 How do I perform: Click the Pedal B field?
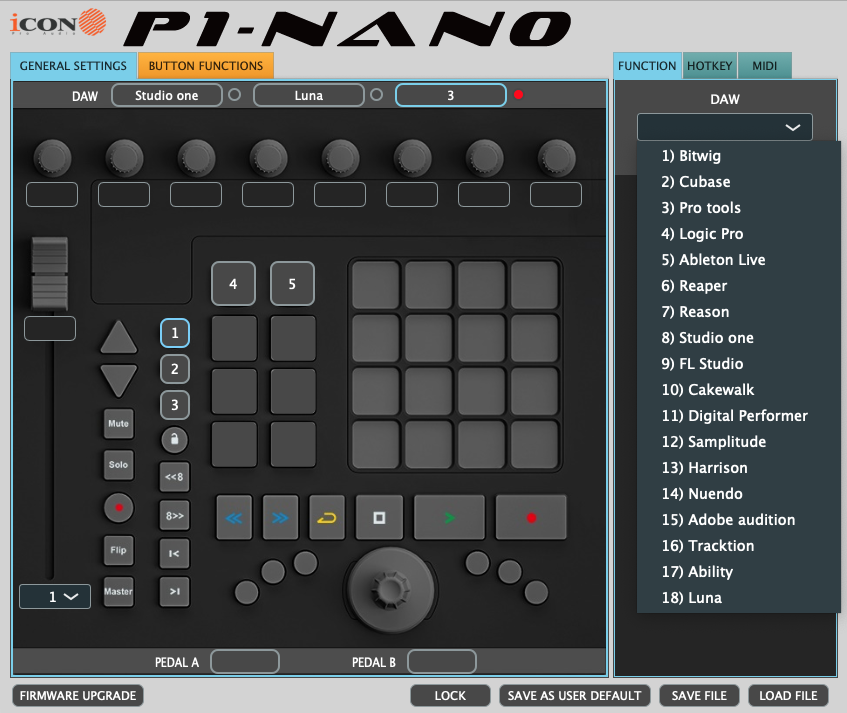[442, 662]
